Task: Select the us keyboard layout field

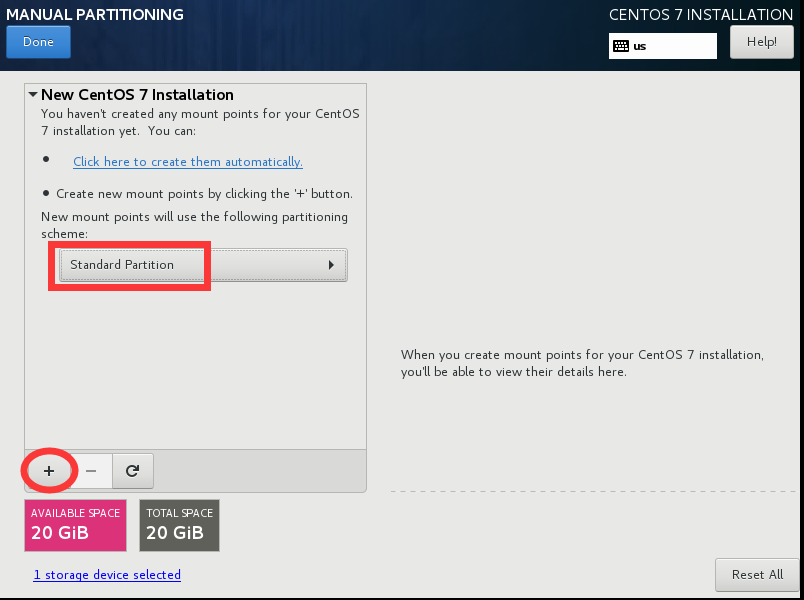Action: [662, 46]
